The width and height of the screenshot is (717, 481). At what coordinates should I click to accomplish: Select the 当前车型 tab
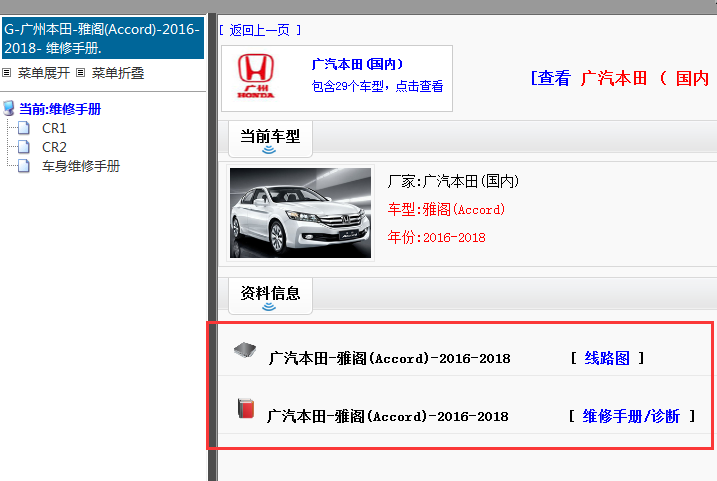click(x=270, y=139)
